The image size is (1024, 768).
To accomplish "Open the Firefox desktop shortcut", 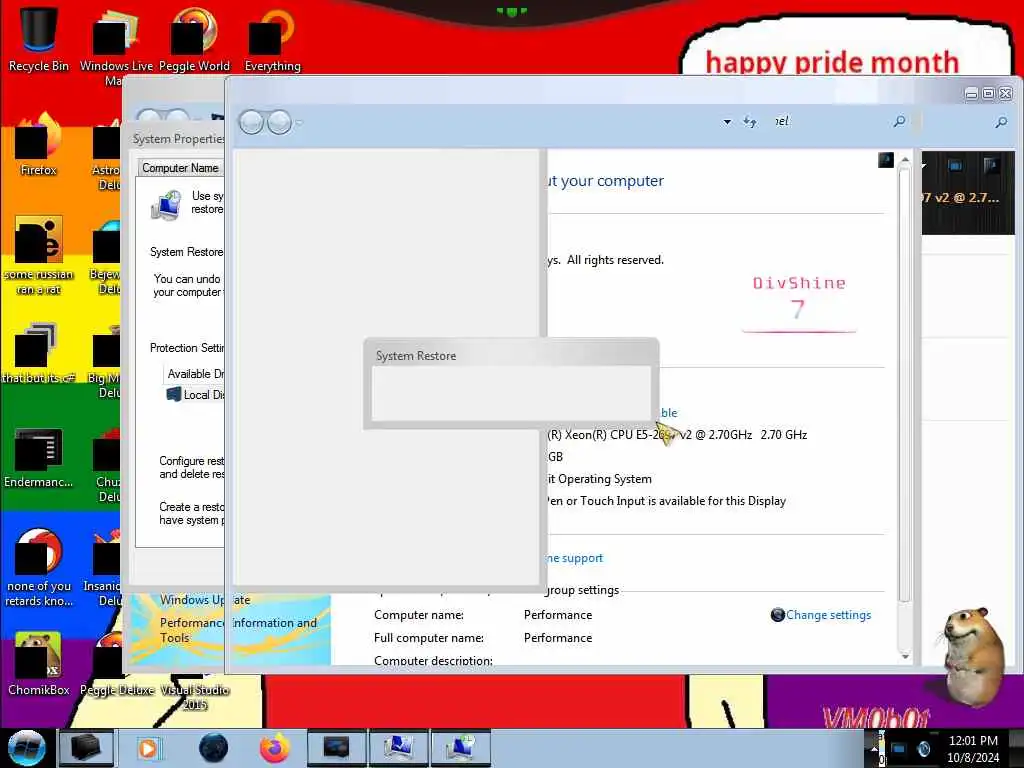I will pos(39,144).
